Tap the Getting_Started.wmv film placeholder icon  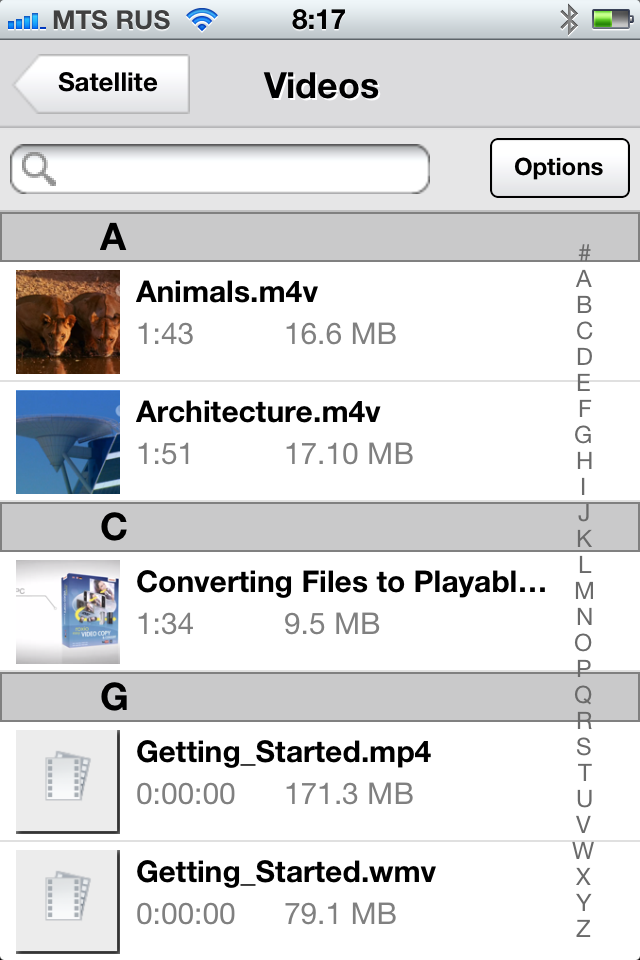pyautogui.click(x=68, y=900)
